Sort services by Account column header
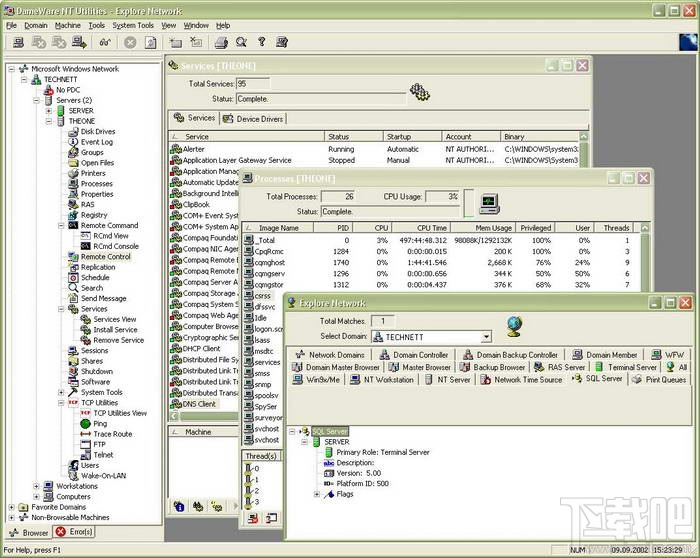 (471, 137)
